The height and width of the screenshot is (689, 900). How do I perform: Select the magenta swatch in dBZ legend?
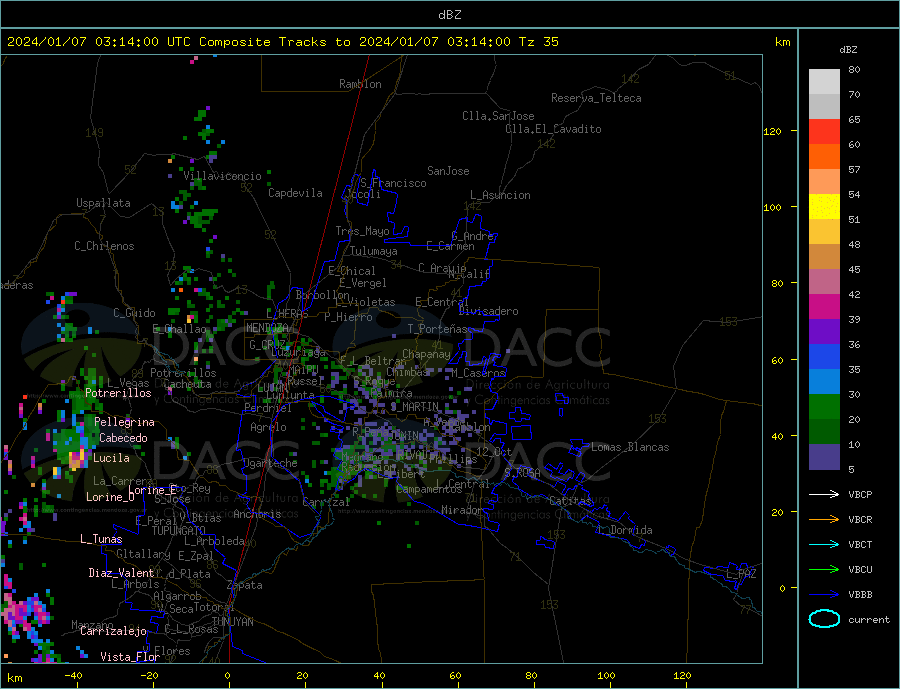click(824, 307)
